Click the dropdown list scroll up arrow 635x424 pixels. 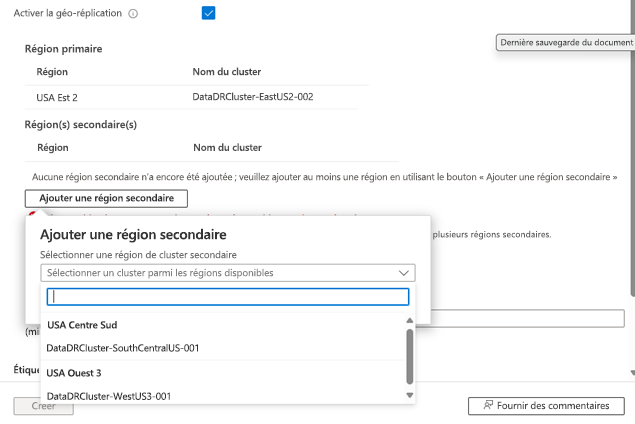409,320
